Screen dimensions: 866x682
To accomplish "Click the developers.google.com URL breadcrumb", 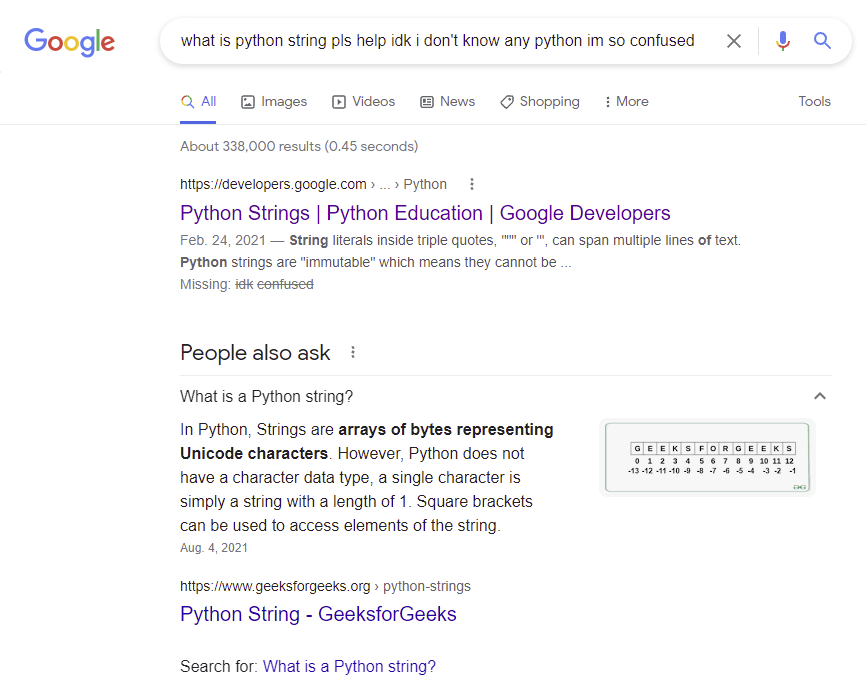I will (273, 184).
